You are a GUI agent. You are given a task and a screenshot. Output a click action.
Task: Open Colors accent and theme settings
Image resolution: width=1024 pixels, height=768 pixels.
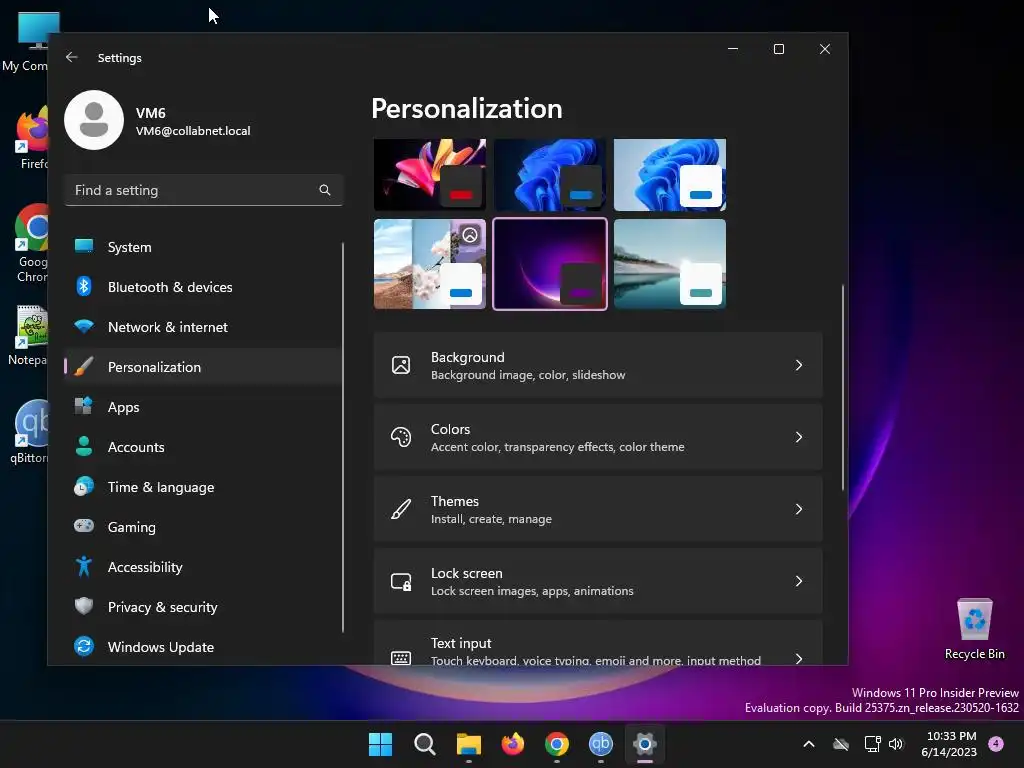[x=598, y=437]
